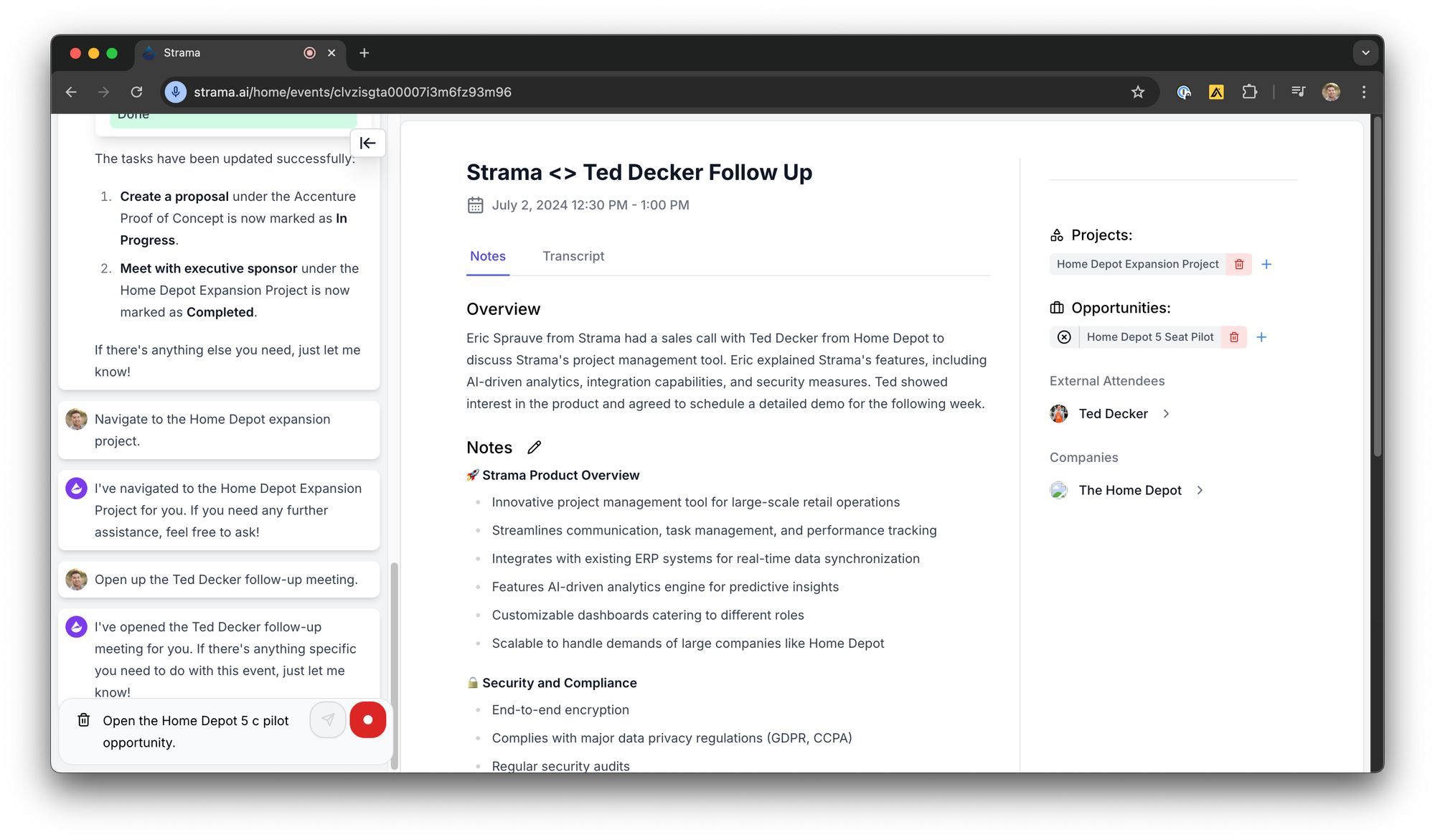The image size is (1435, 840).
Task: Switch to the Transcript tab
Action: coord(573,256)
